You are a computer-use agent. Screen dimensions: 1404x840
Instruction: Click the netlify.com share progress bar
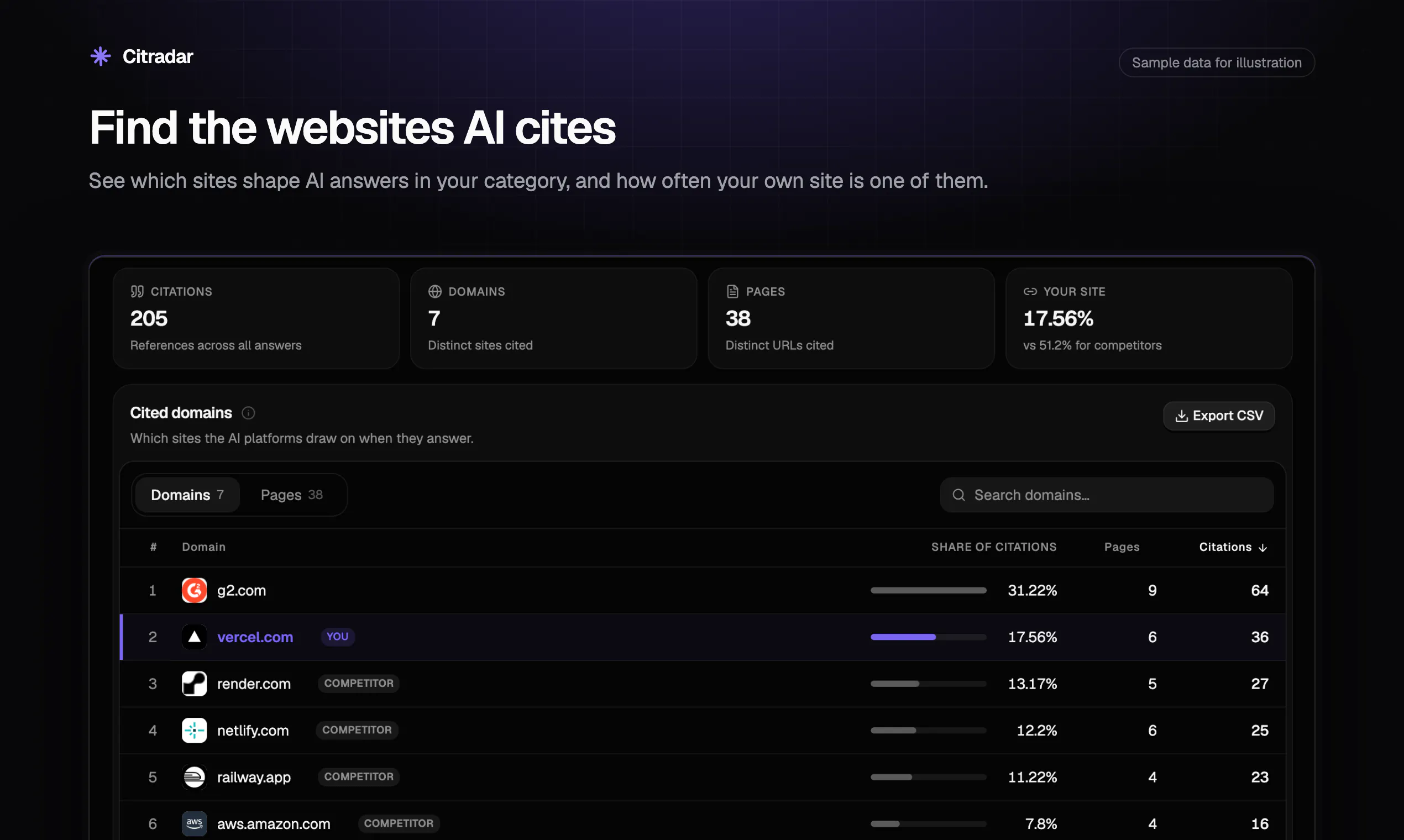929,730
